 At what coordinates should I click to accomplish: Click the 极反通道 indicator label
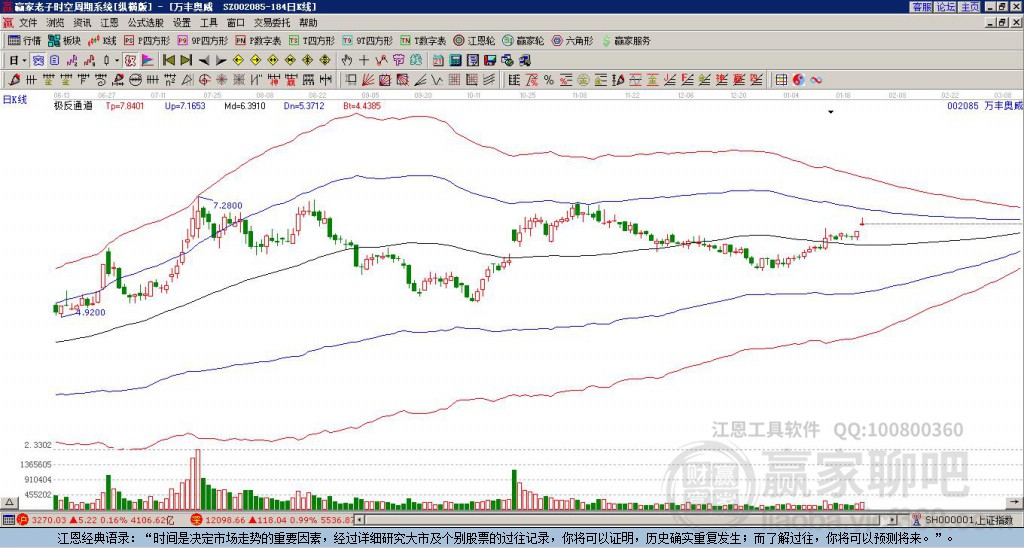(x=73, y=105)
